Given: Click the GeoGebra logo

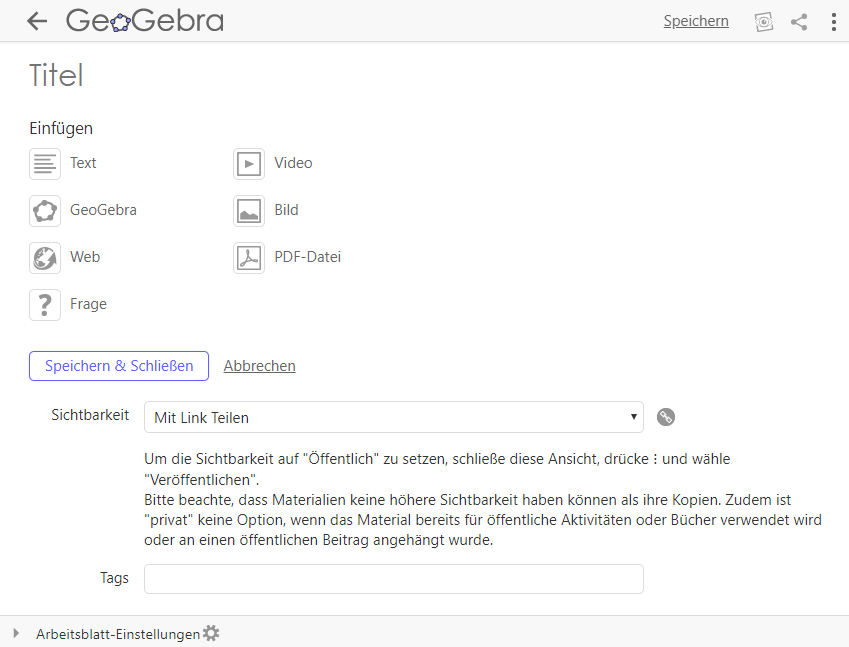Looking at the screenshot, I should click(145, 21).
